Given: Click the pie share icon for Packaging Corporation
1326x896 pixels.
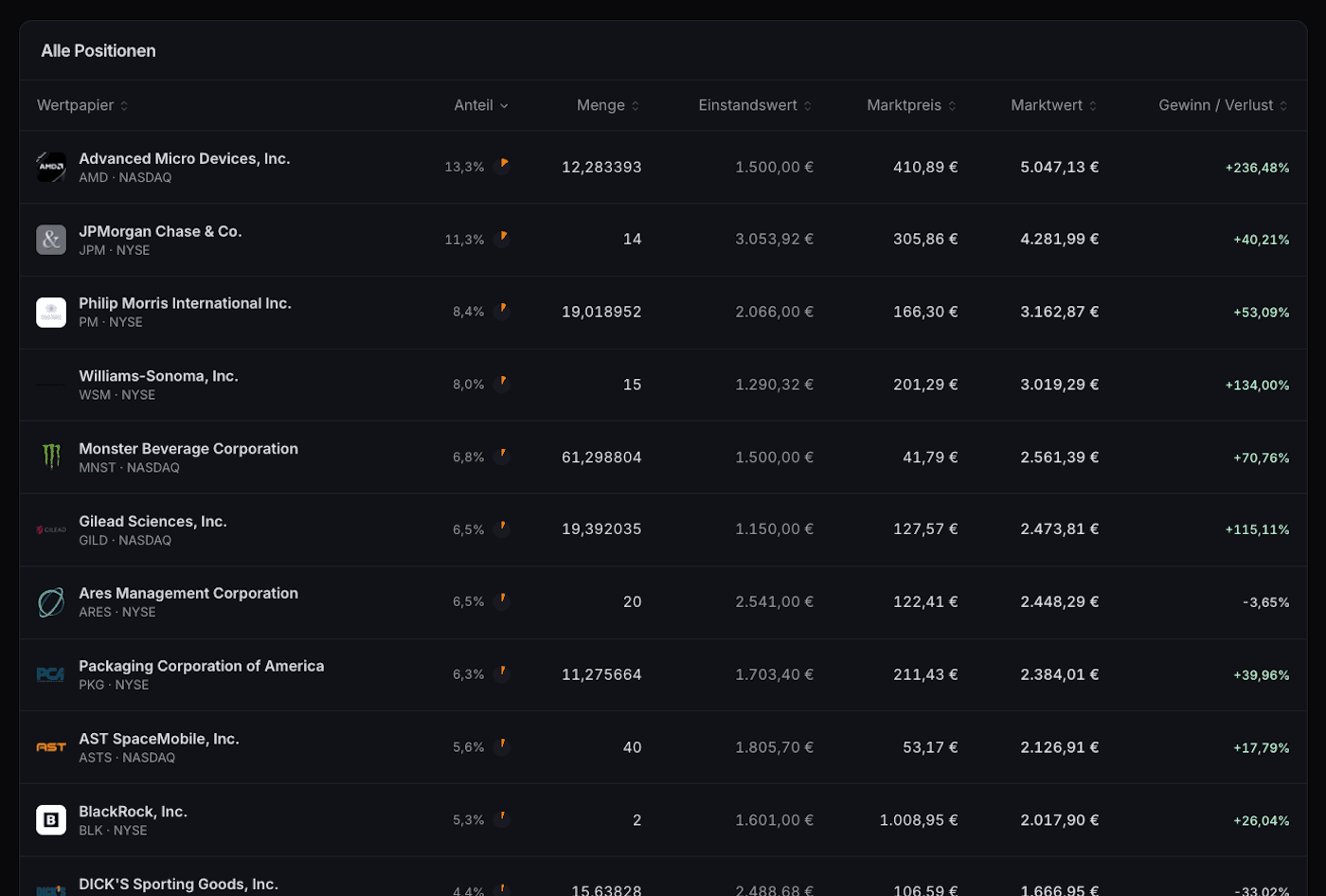Looking at the screenshot, I should pos(502,673).
